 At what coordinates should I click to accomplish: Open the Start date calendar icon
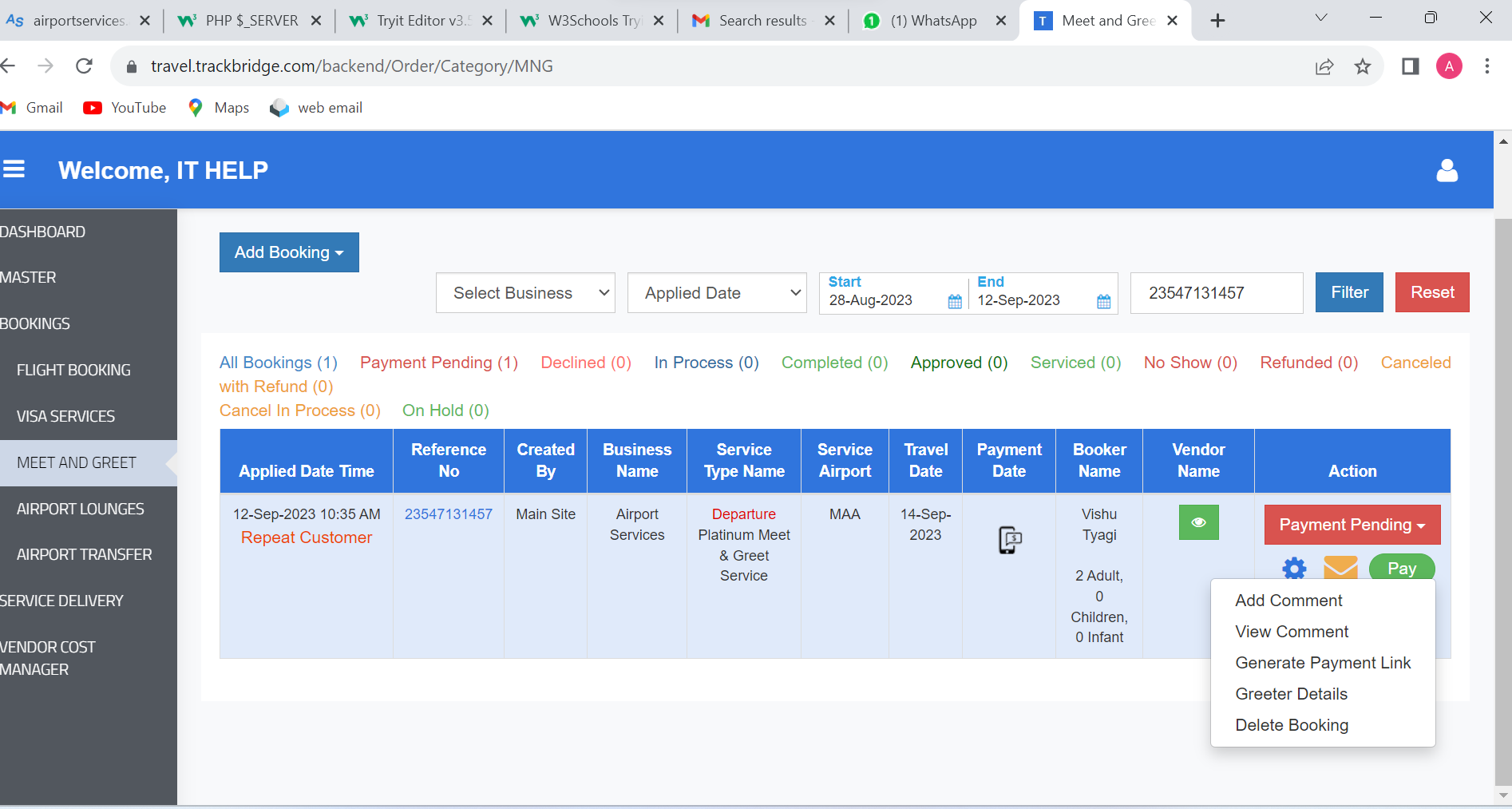tap(955, 301)
